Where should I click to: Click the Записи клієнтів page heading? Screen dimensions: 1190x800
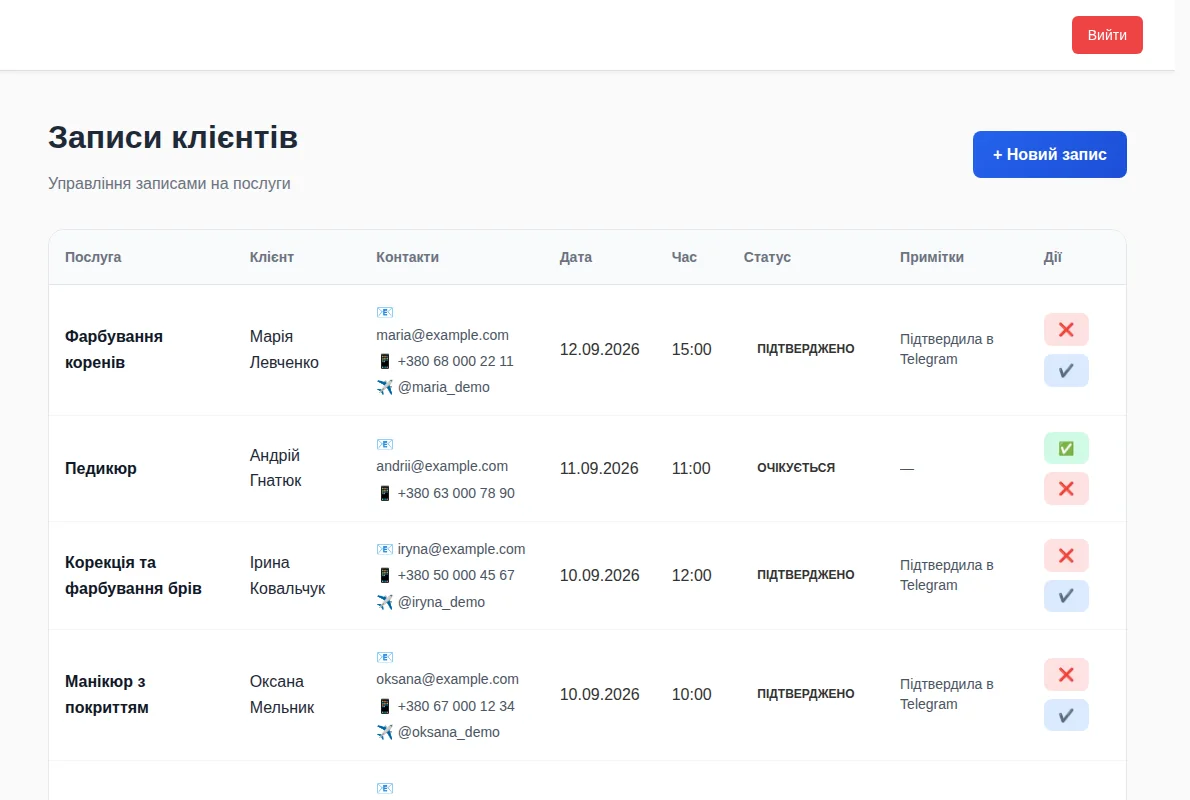pyautogui.click(x=173, y=137)
